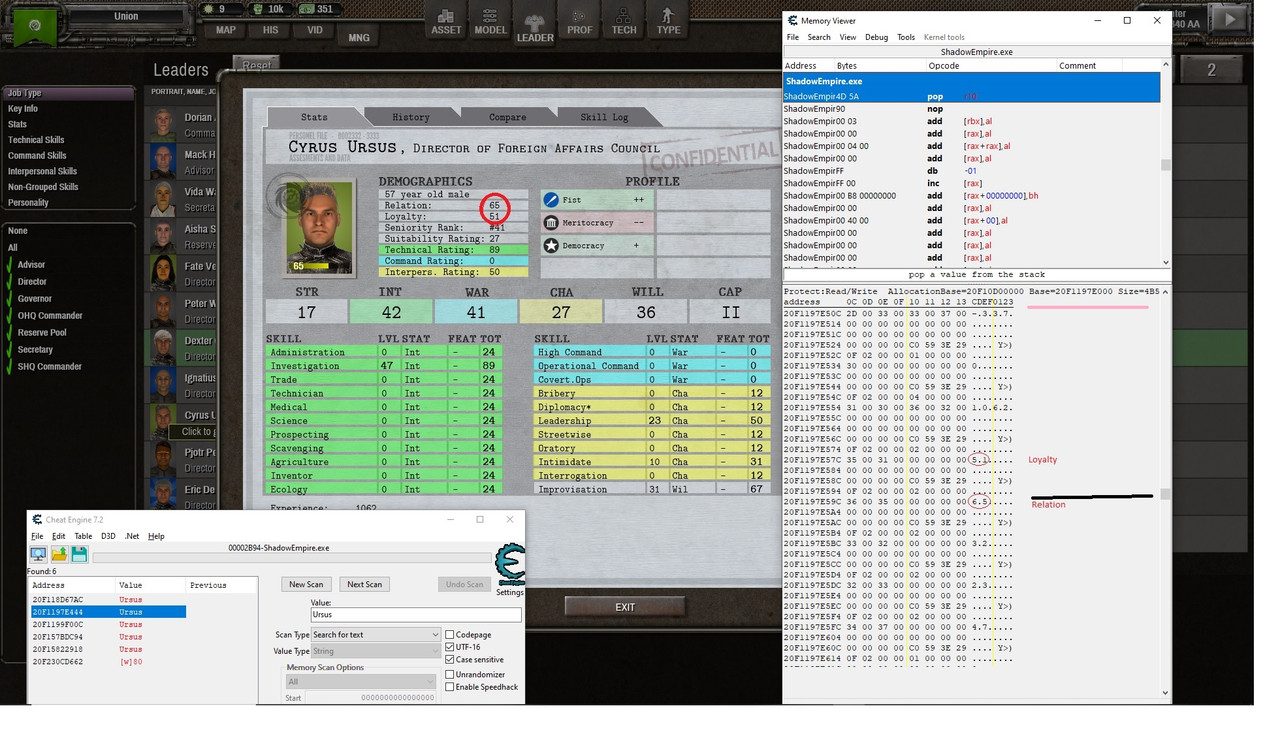1280x742 pixels.
Task: Open the Stats tab
Action: (314, 117)
